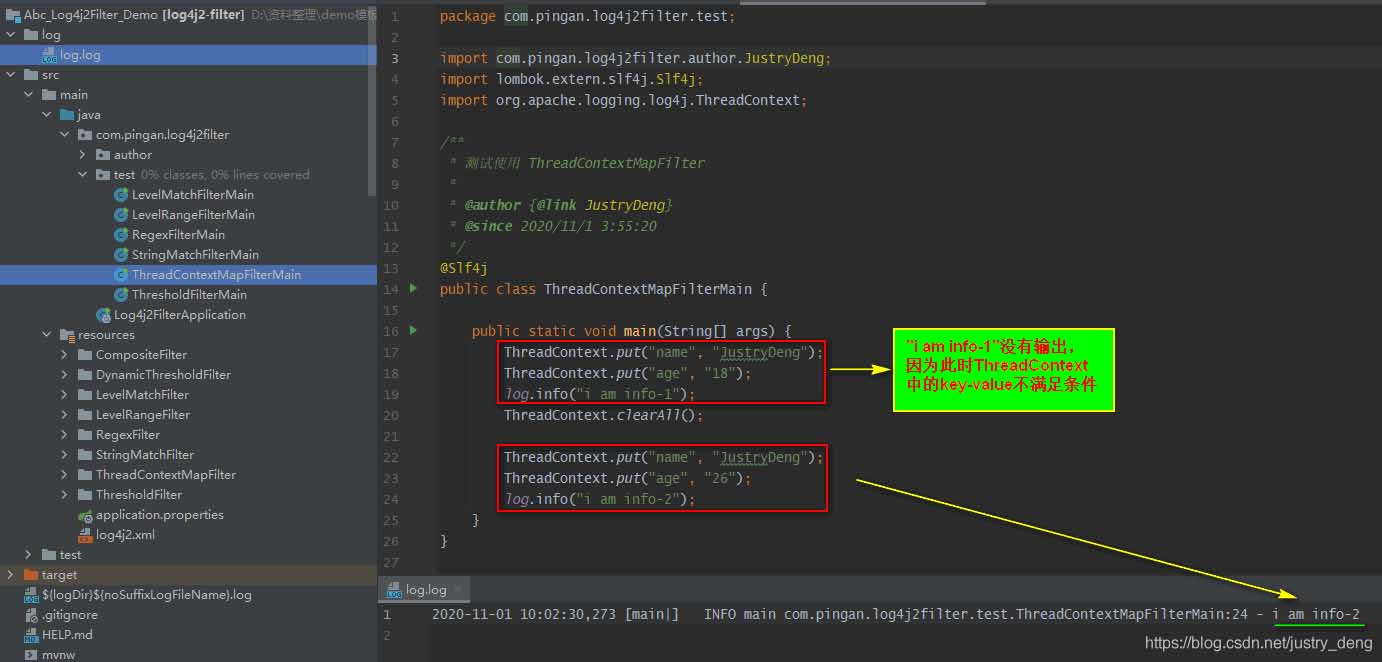
Task: Select ThreadContextMapFilterMain in project tree
Action: [216, 275]
